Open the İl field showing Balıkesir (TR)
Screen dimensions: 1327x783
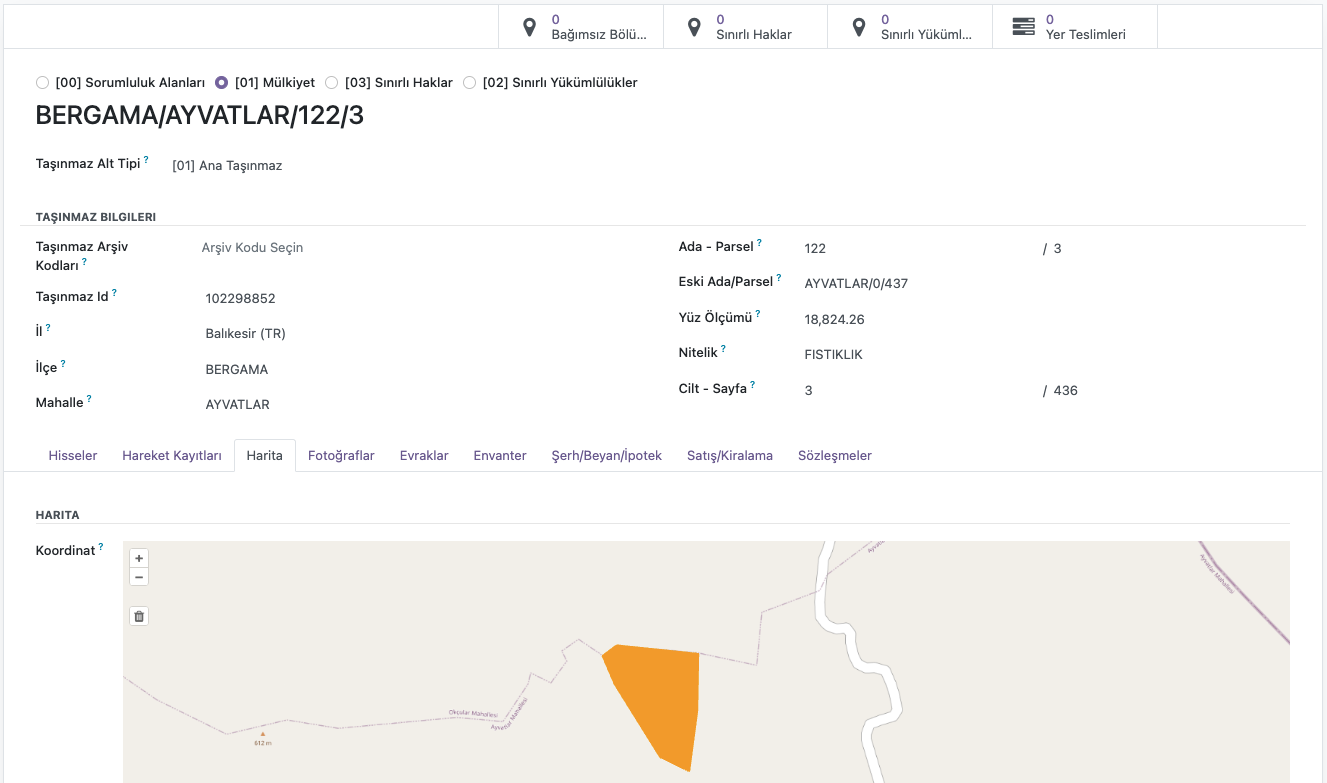245,334
